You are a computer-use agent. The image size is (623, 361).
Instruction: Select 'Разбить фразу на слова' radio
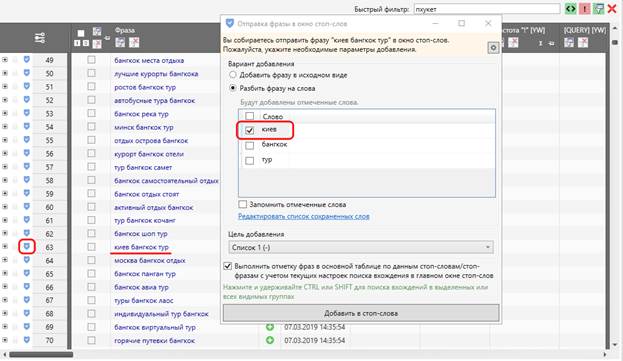233,88
